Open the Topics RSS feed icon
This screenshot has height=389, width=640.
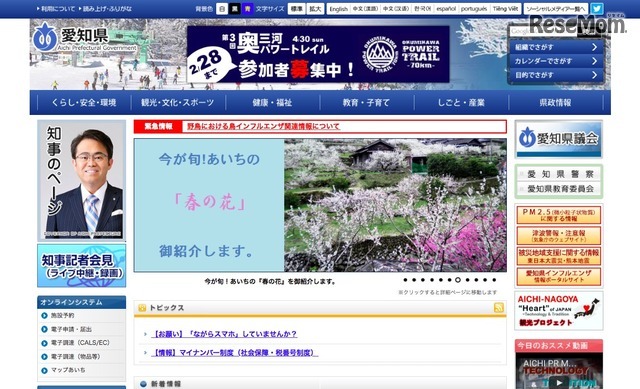498,308
